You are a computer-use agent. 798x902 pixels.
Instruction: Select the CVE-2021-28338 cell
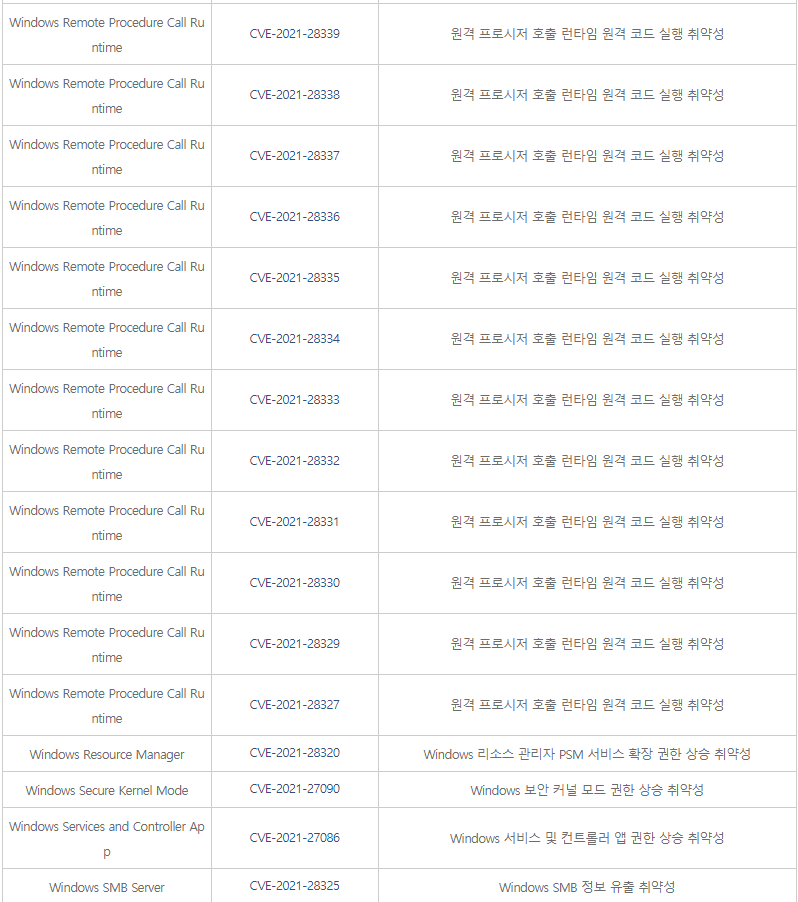click(x=294, y=95)
